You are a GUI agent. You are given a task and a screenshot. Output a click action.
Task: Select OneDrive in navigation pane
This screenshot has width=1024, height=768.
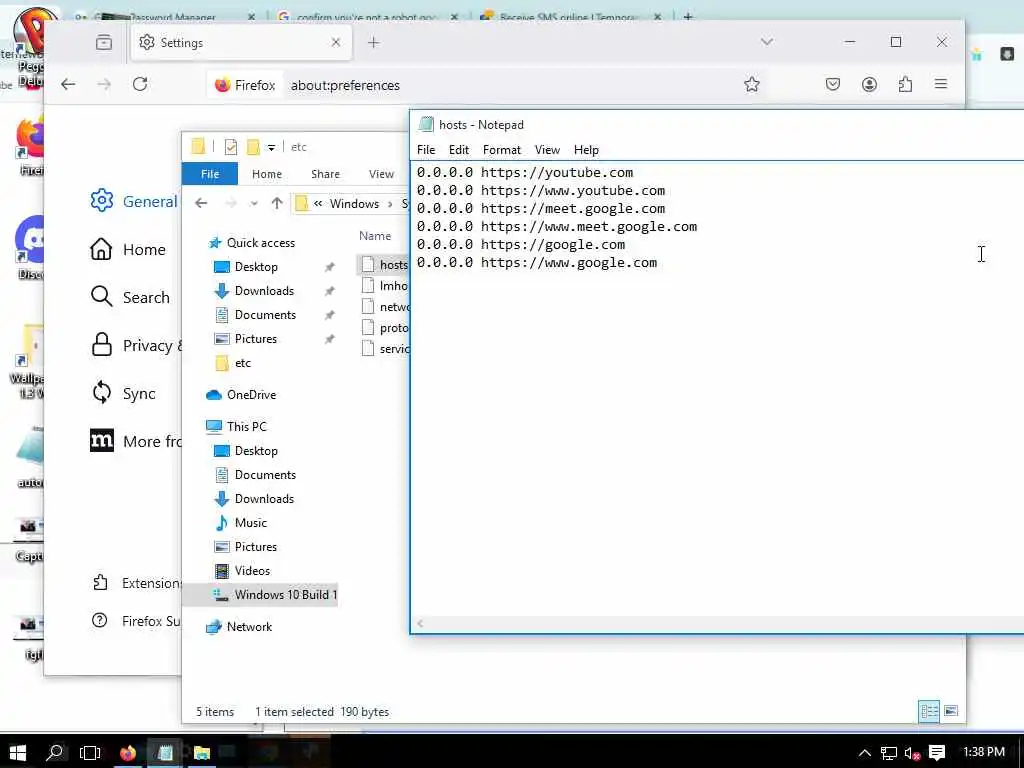click(241, 394)
